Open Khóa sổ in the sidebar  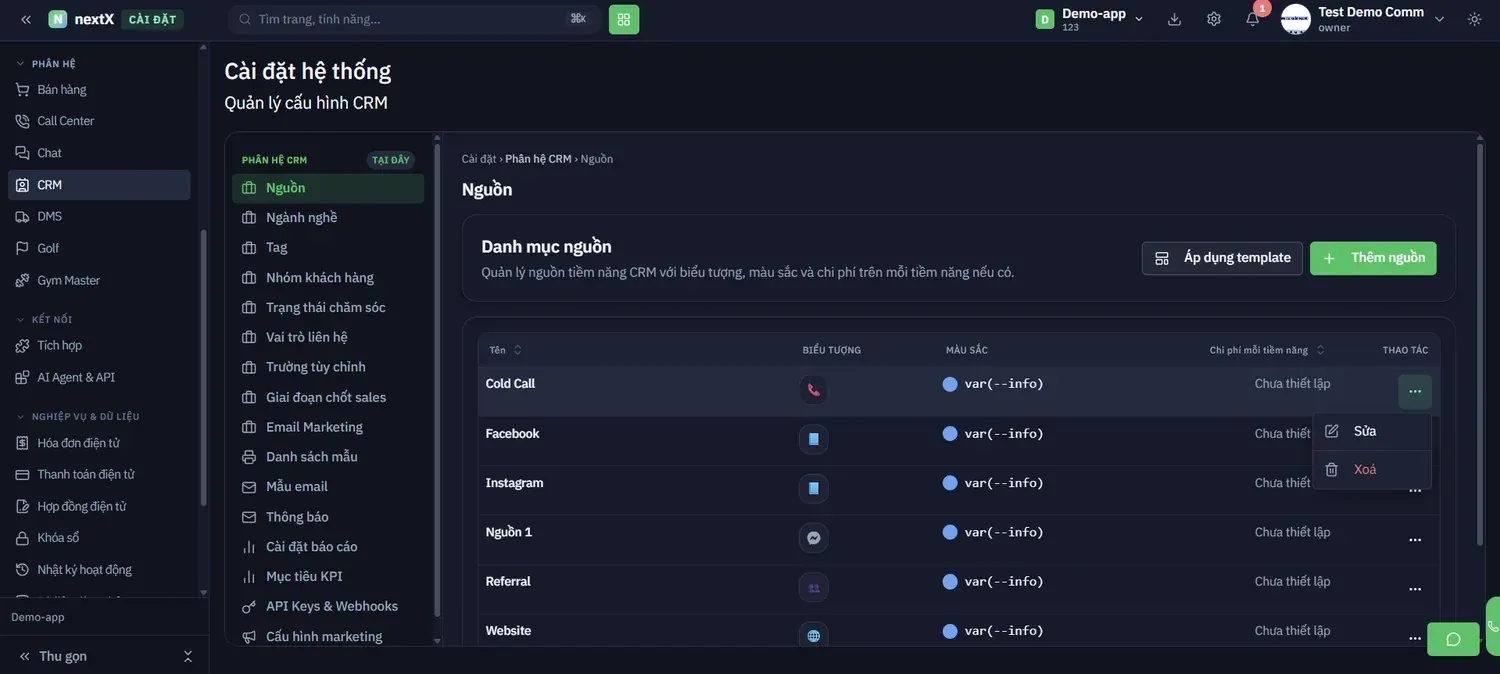coord(99,538)
